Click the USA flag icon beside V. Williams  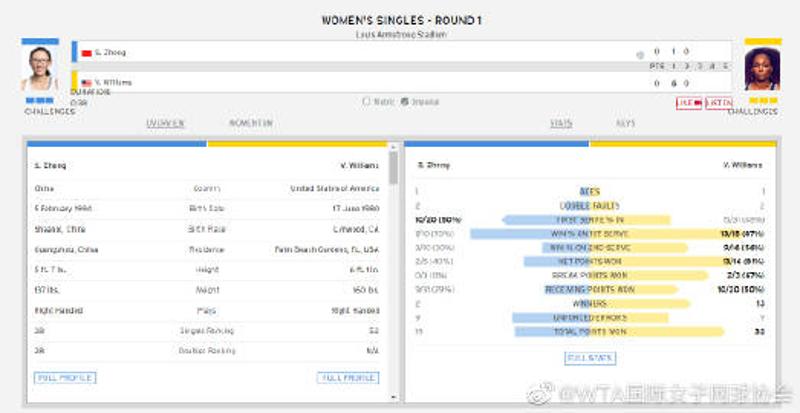(87, 82)
